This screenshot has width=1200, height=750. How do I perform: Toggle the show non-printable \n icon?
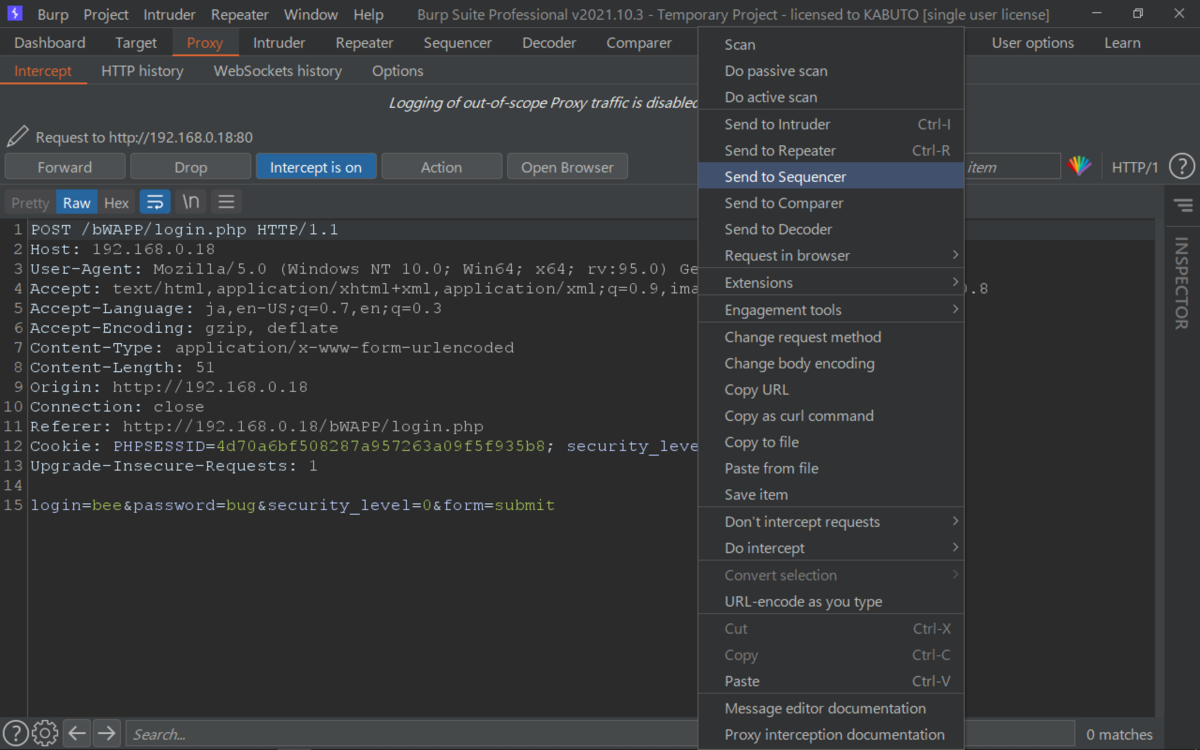pos(190,202)
